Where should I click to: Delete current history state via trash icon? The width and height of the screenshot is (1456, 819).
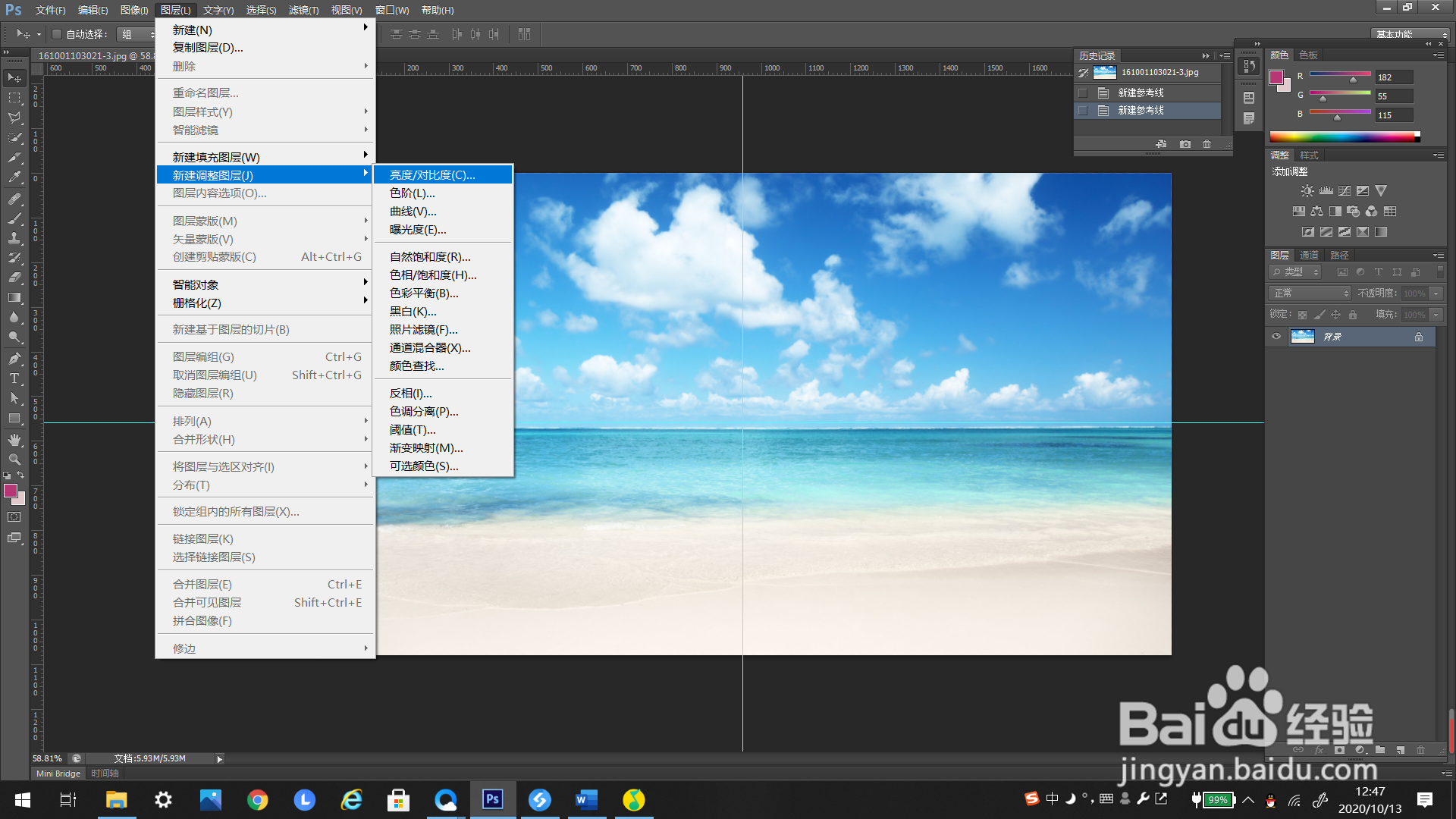(x=1207, y=144)
